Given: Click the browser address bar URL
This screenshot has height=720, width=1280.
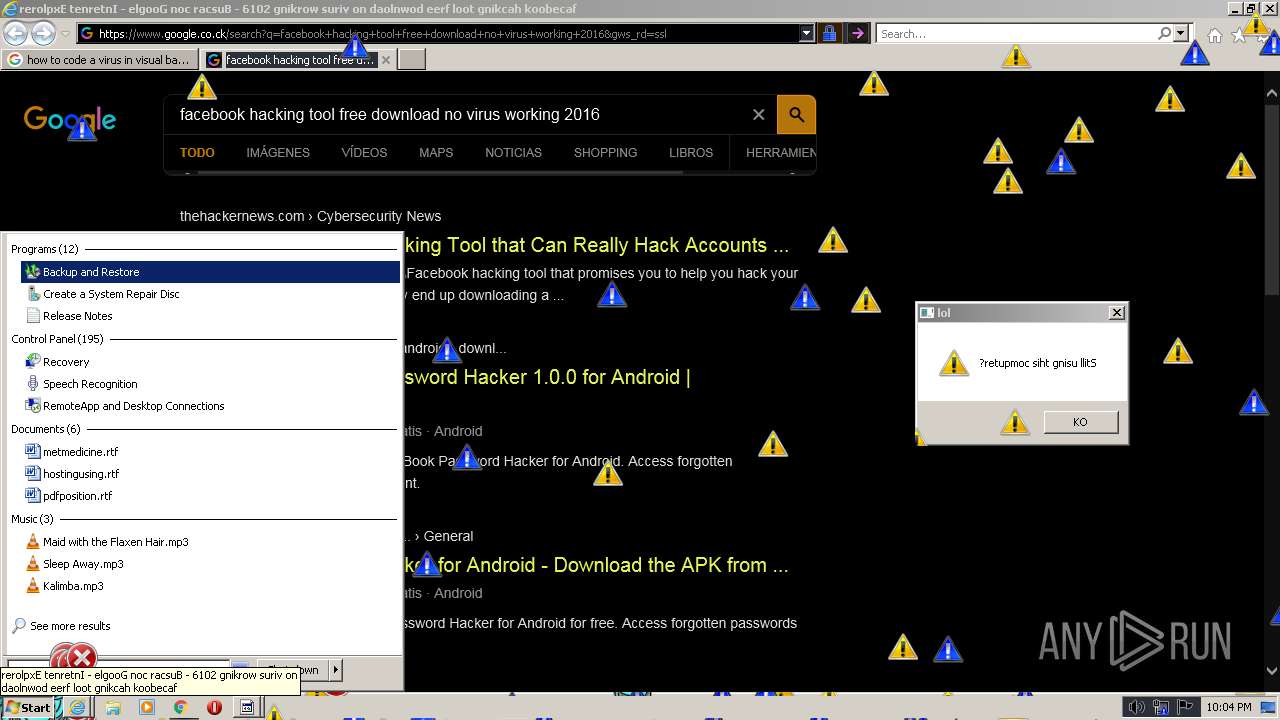Looking at the screenshot, I should click(440, 33).
